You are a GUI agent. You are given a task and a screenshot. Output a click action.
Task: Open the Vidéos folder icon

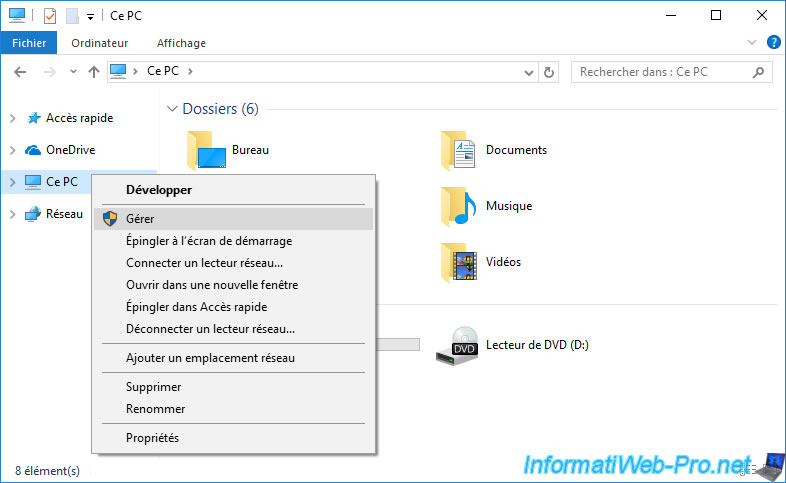click(459, 262)
